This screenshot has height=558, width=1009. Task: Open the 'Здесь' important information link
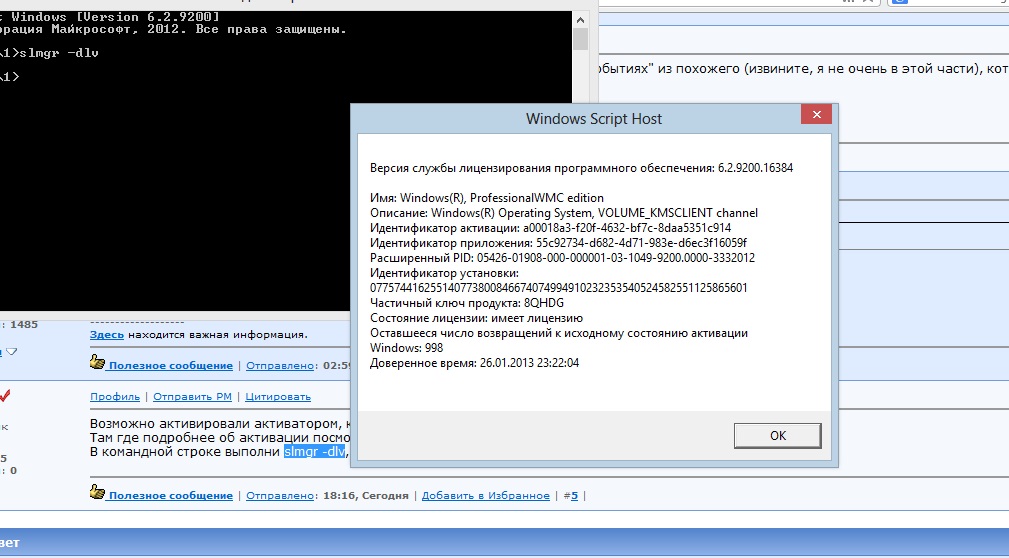point(106,334)
